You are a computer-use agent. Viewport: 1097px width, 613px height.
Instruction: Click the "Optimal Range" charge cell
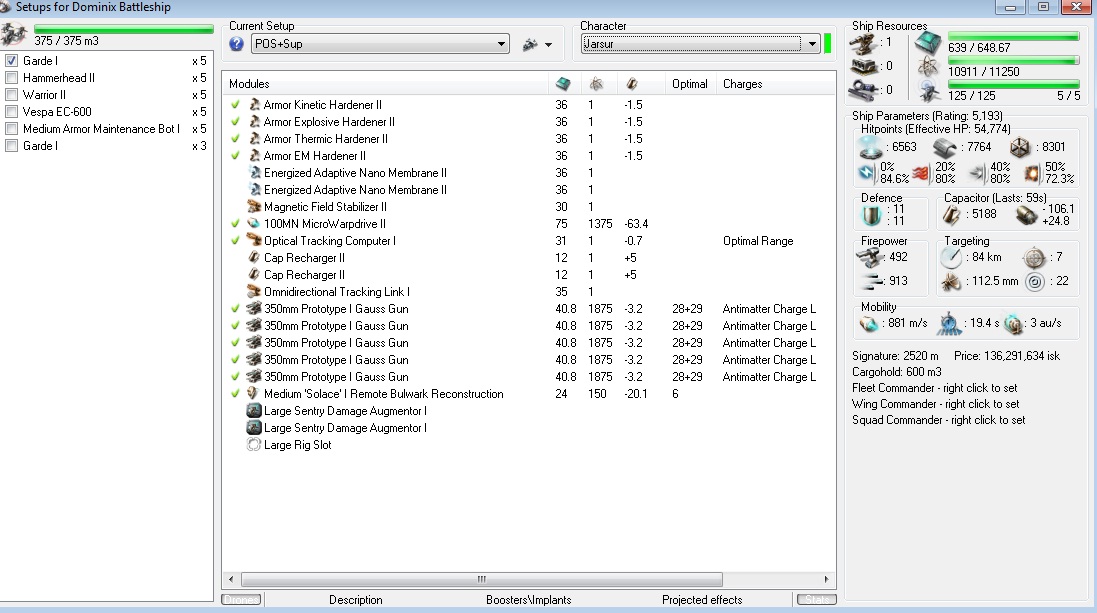(x=758, y=241)
